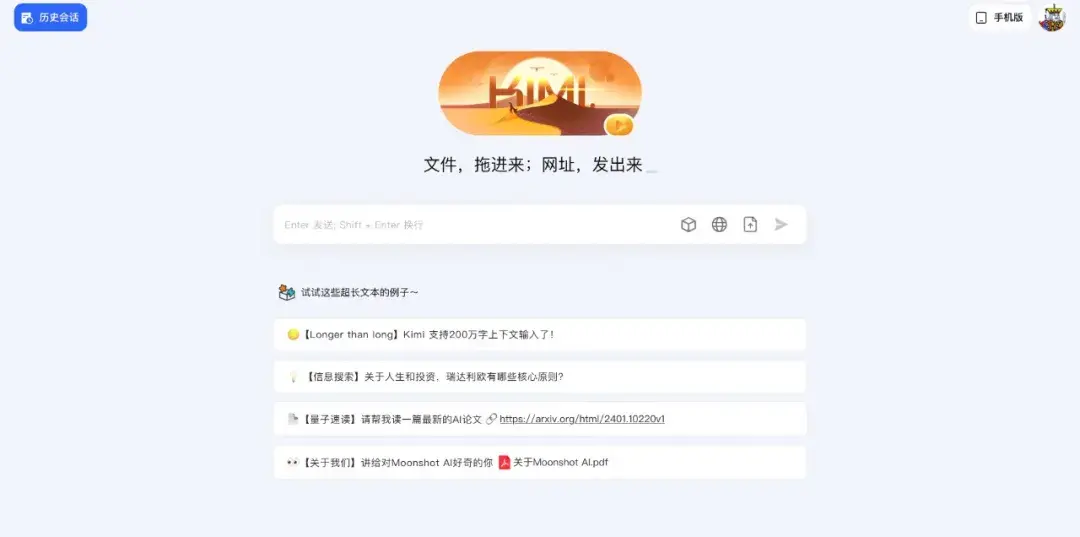The image size is (1080, 537).
Task: Focus the Enter 发送 message input field
Action: pyautogui.click(x=475, y=224)
